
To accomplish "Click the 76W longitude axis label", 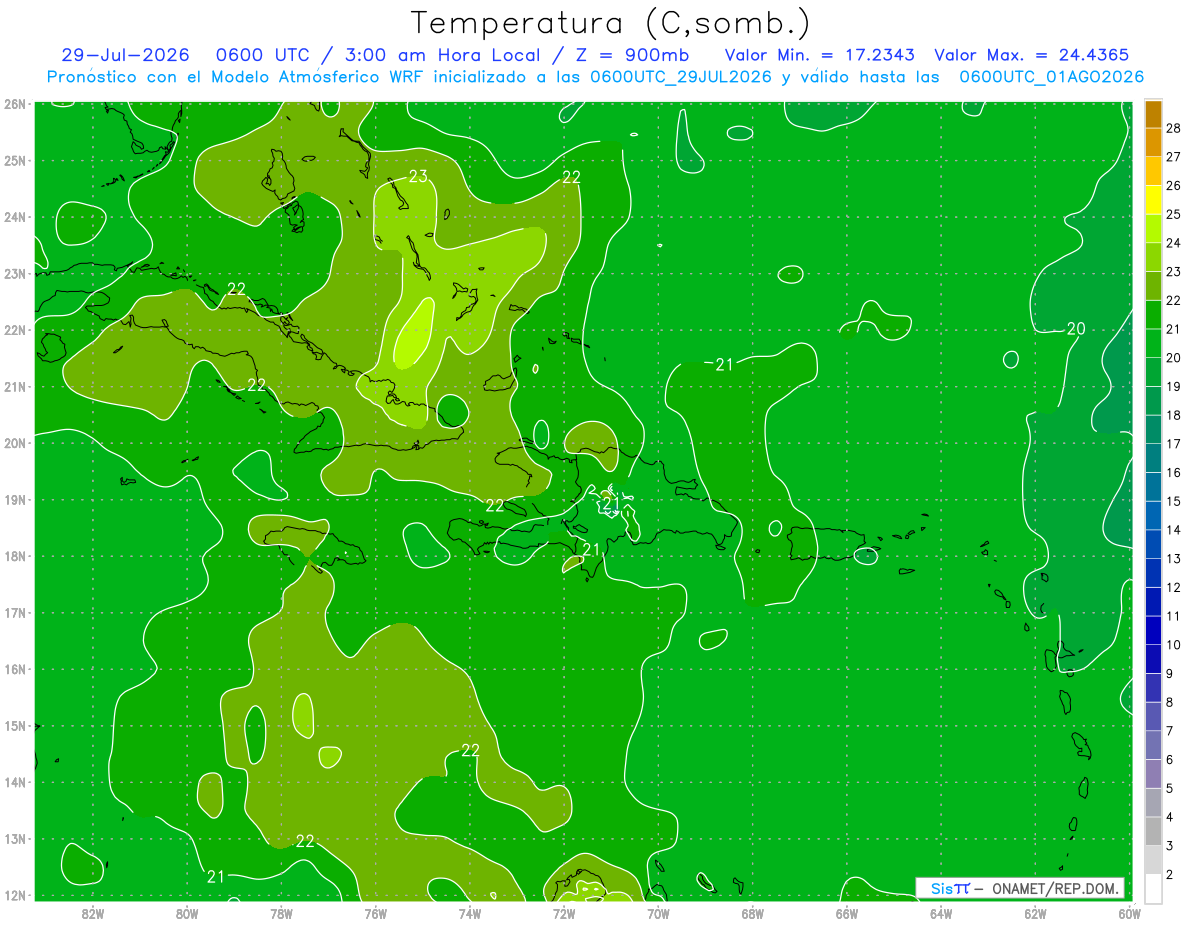I will [x=375, y=912].
